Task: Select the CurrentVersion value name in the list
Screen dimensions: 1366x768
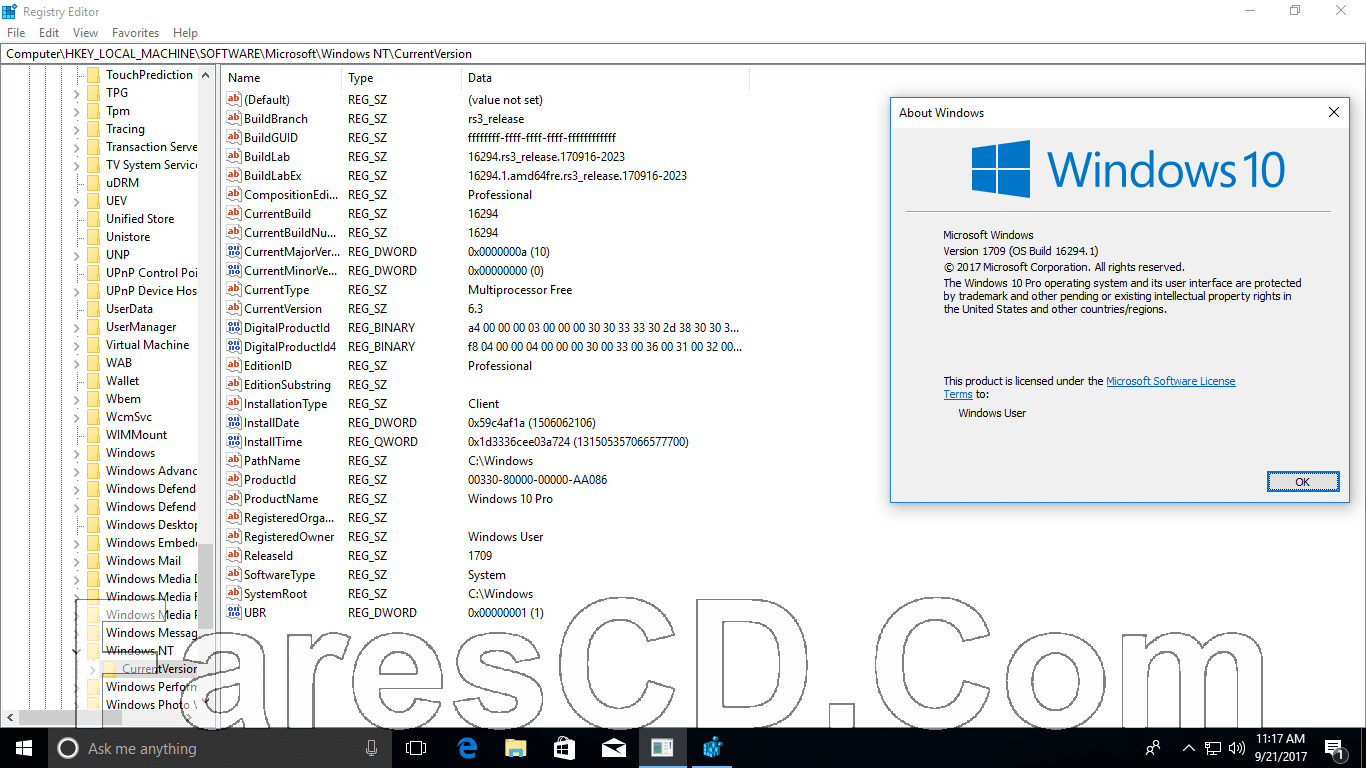Action: (283, 309)
